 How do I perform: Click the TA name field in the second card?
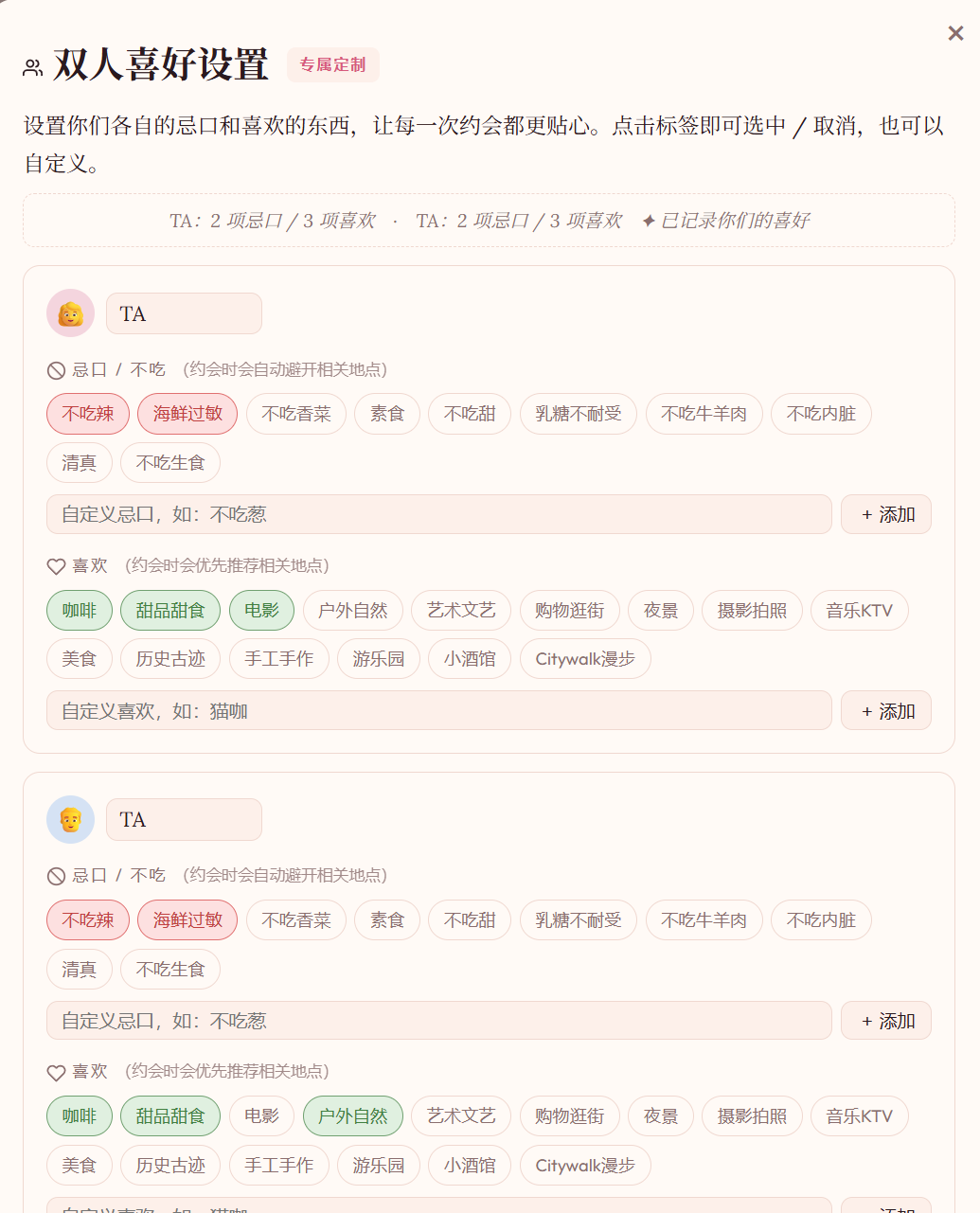click(x=184, y=819)
